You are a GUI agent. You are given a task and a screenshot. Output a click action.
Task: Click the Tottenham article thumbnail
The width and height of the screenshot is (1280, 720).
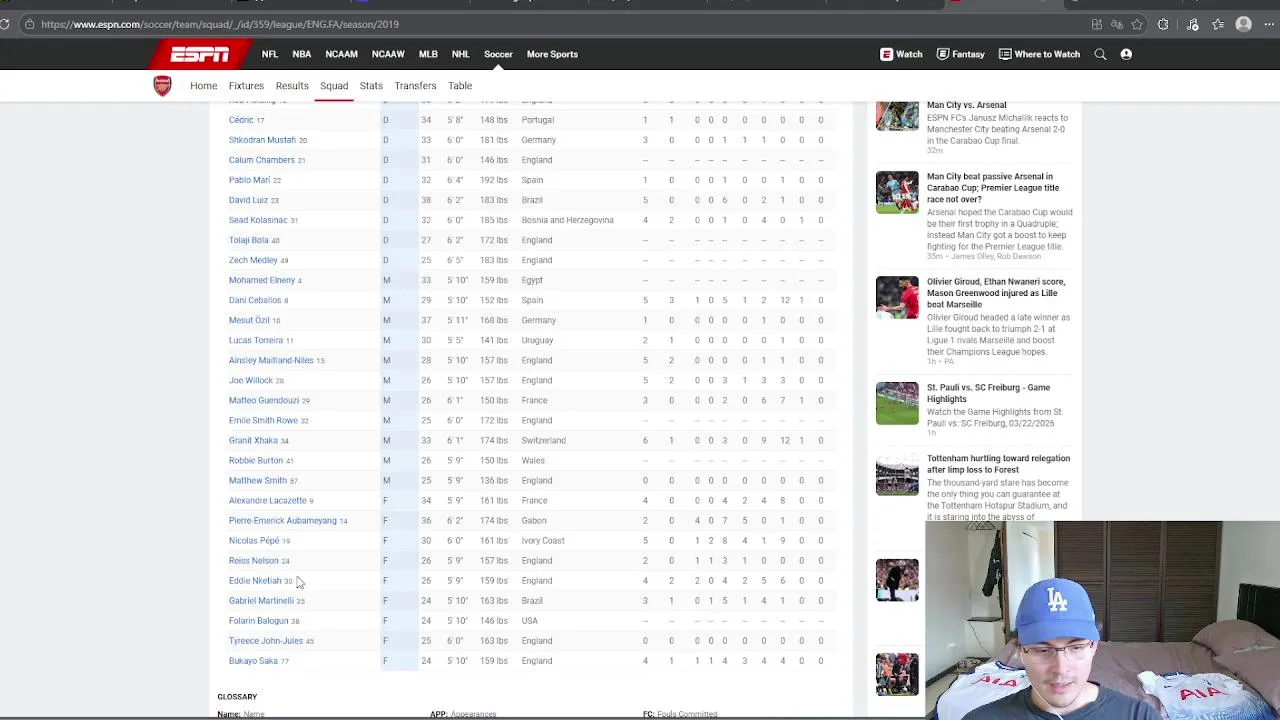[x=897, y=476]
